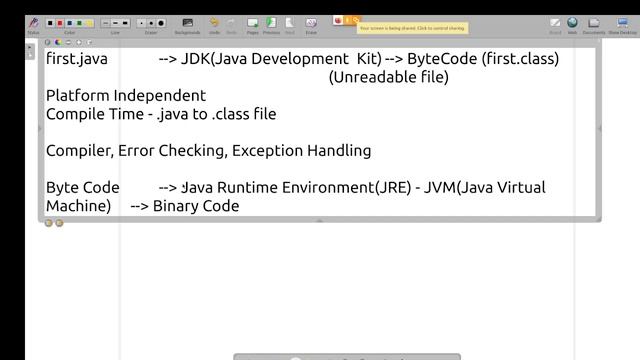The image size is (640, 360).
Task: Click the line 'Compiler, Error Checking, Exception Handling'
Action: [x=209, y=151]
